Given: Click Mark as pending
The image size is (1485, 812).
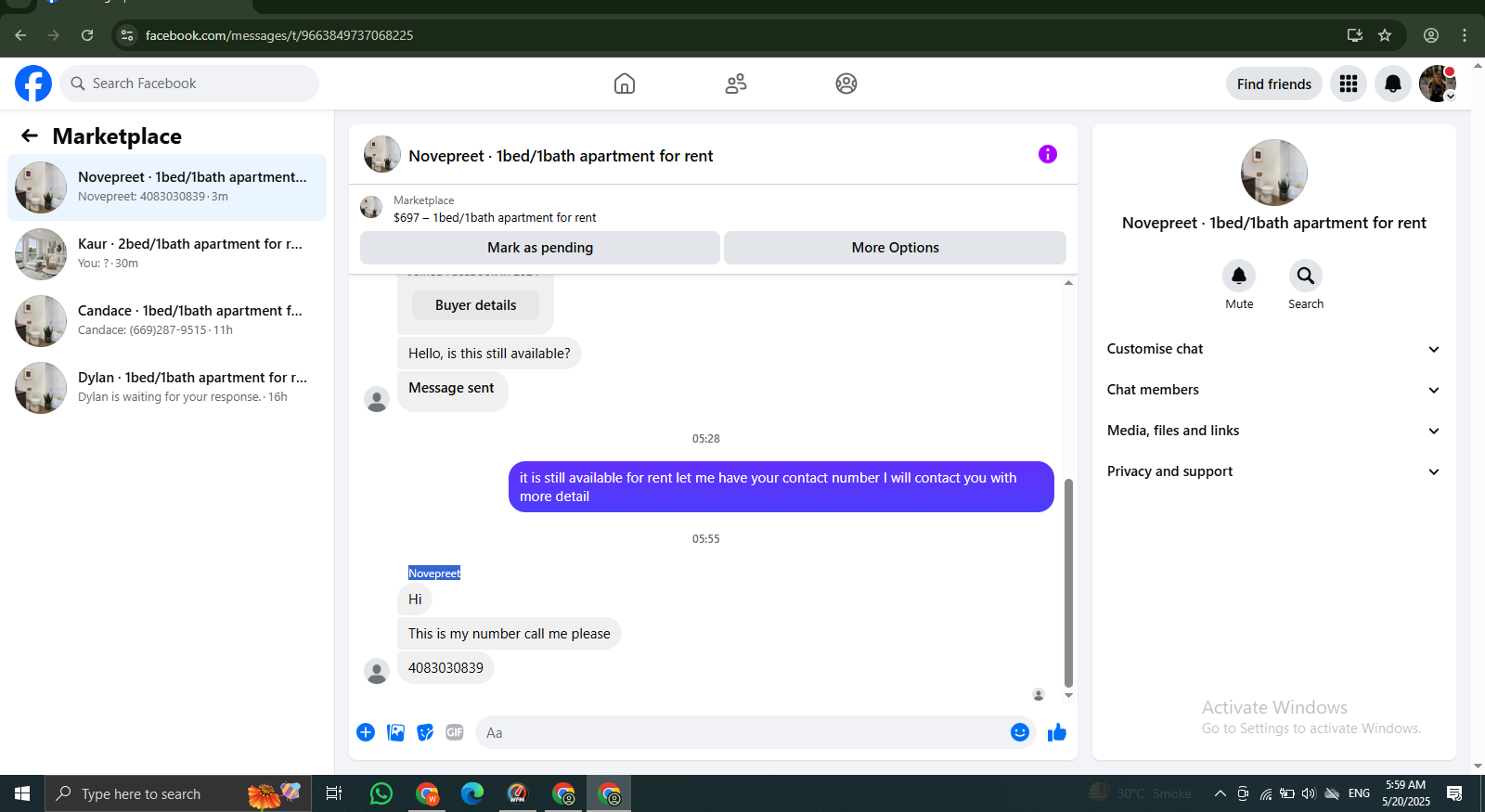Looking at the screenshot, I should click(540, 248).
